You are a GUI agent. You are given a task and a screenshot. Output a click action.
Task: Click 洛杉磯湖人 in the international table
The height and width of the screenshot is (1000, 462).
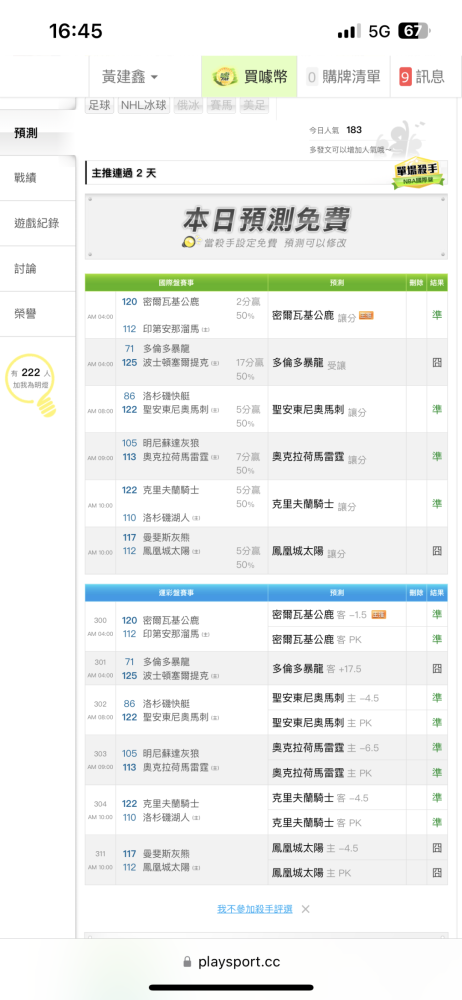[167, 518]
